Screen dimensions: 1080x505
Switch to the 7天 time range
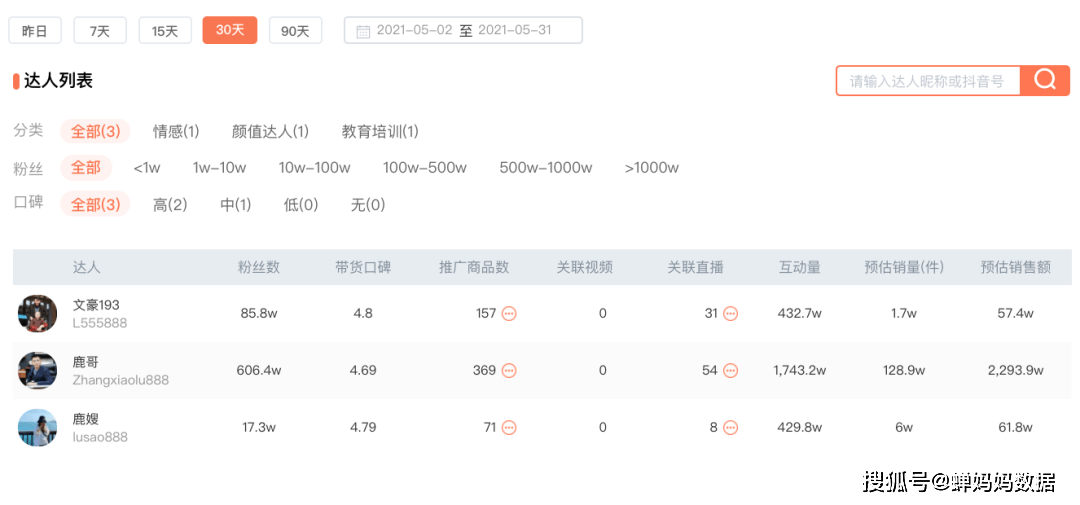tap(100, 31)
